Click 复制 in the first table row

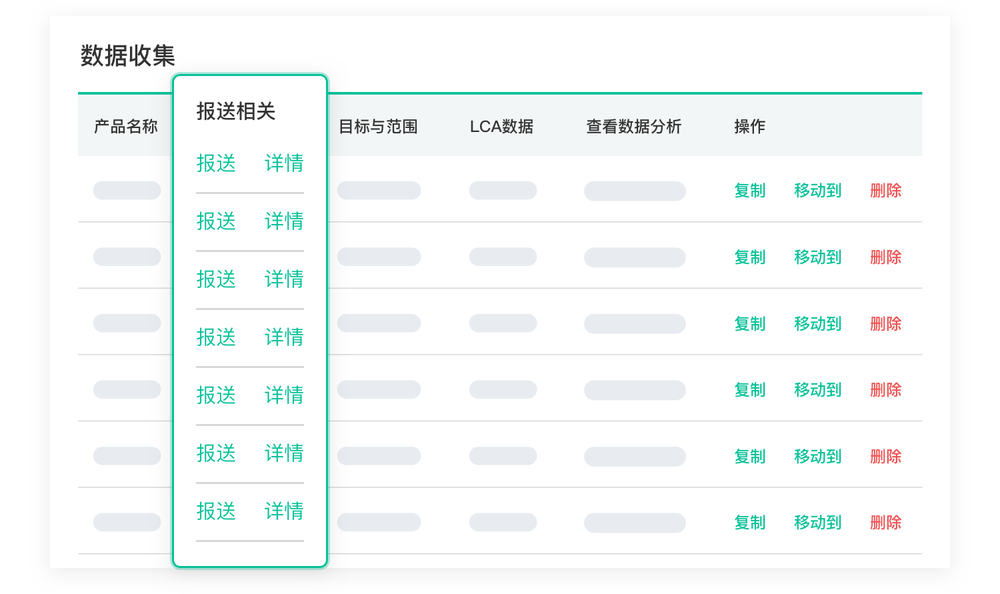[x=749, y=190]
